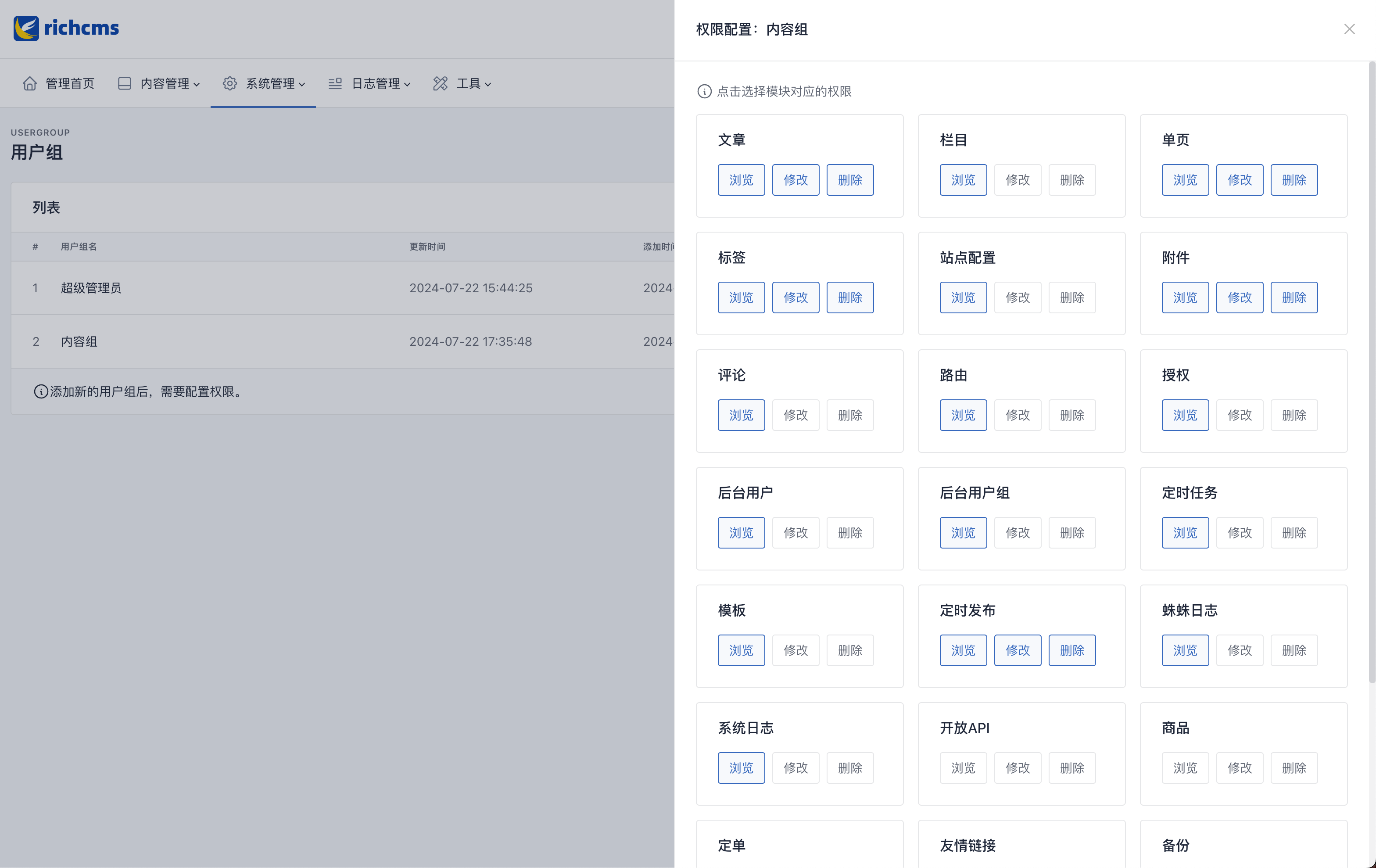Toggle 删除 permission for 标签
1376x868 pixels.
tap(850, 298)
